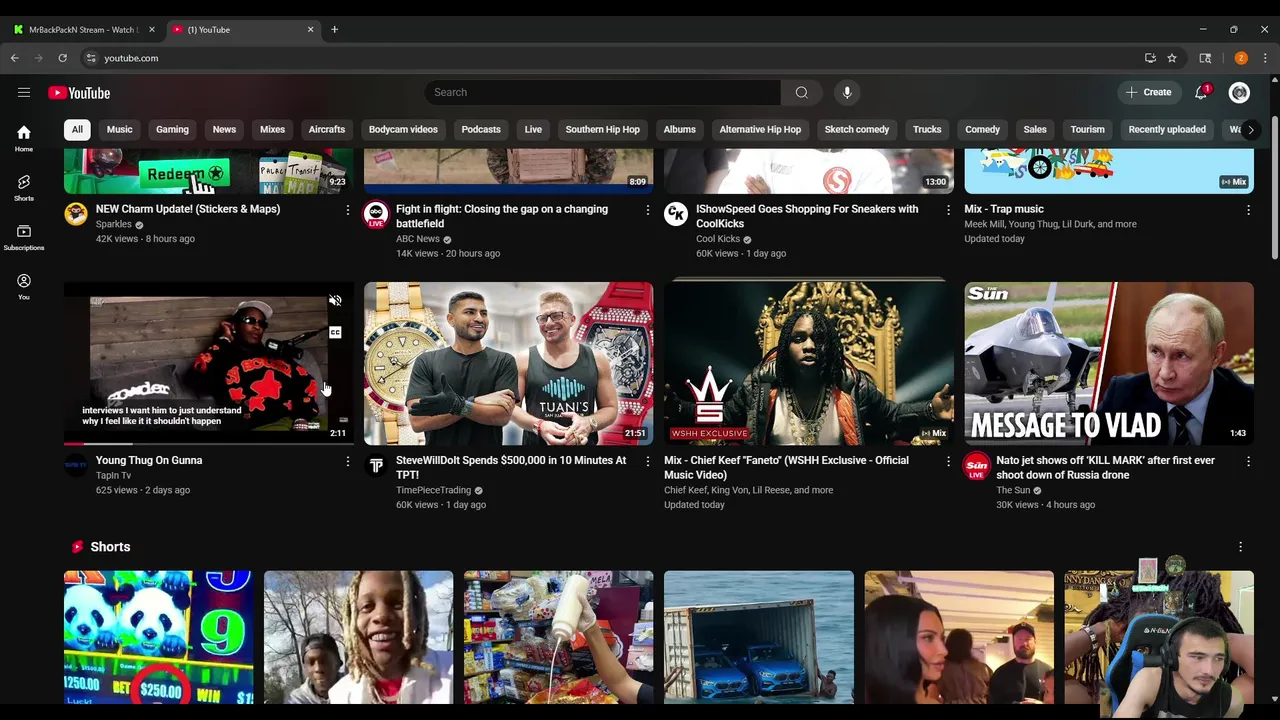Open Sparkles channel avatar
This screenshot has width=1280, height=720.
coord(76,213)
